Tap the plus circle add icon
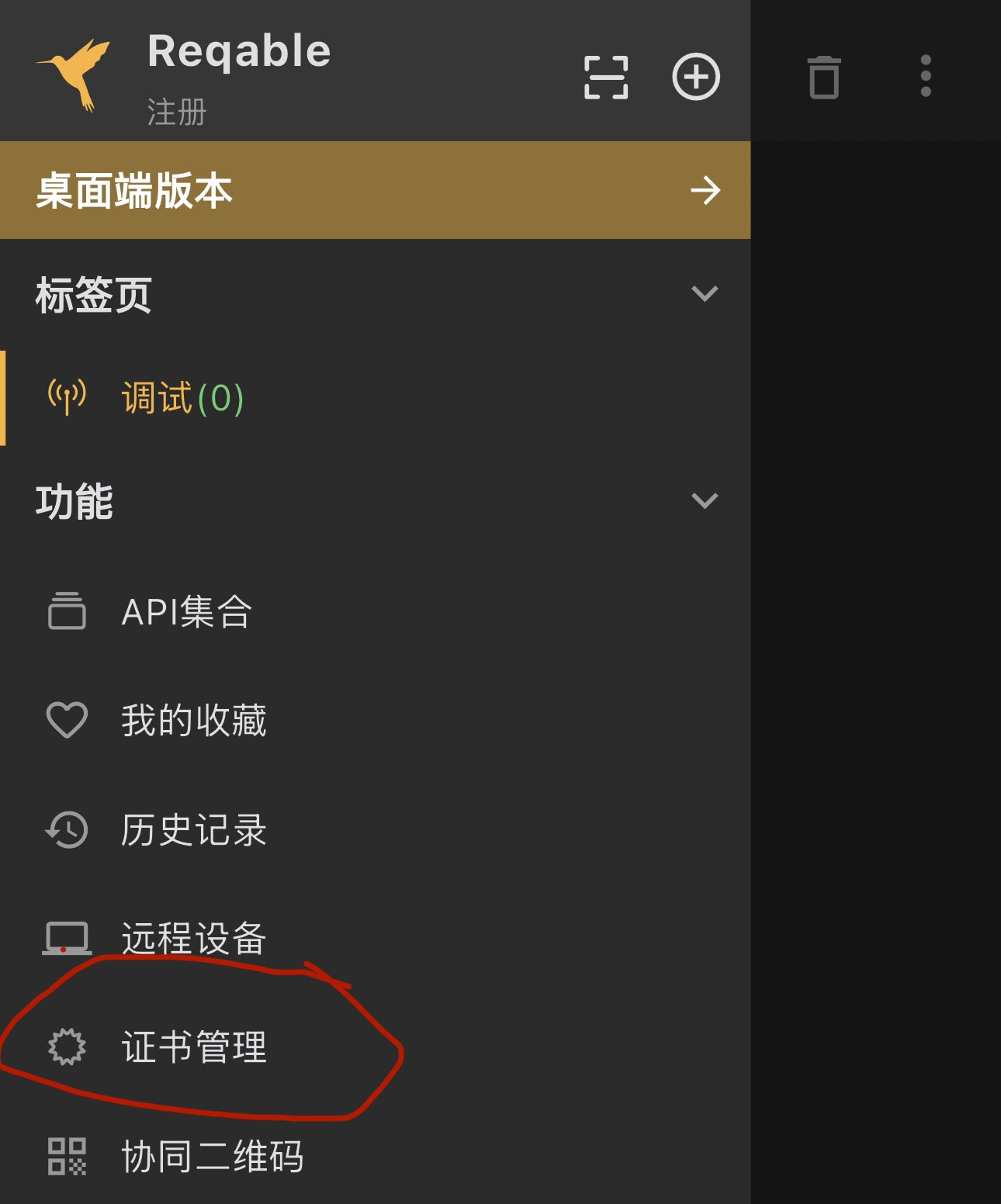Image resolution: width=1001 pixels, height=1204 pixels. [x=696, y=77]
